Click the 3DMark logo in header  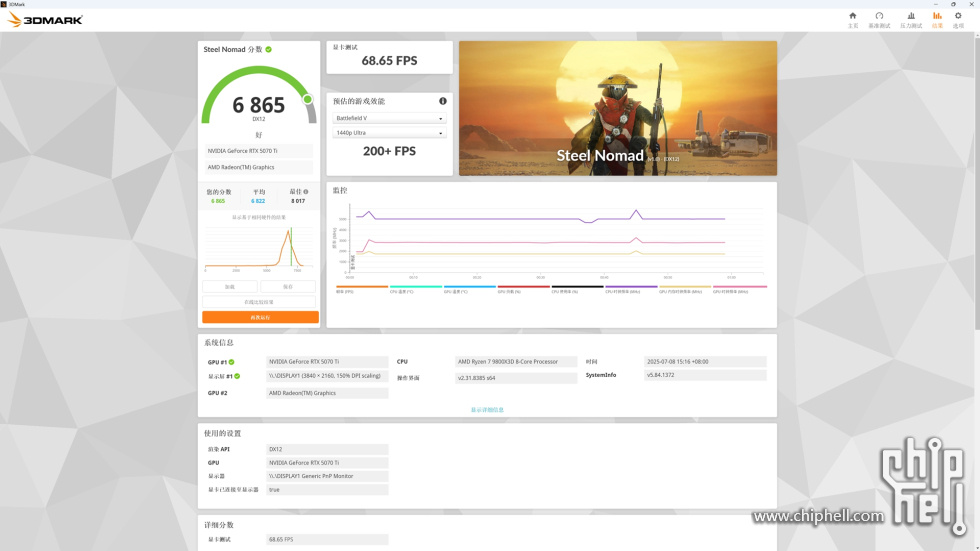click(45, 20)
